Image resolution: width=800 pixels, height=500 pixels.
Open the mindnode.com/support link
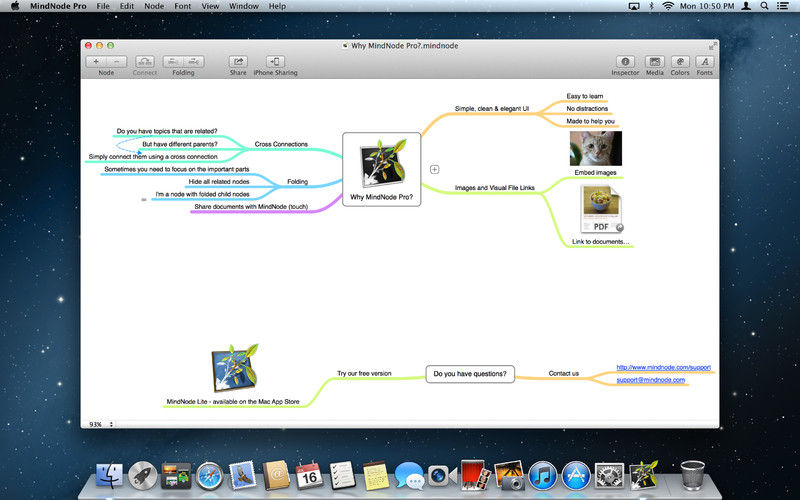click(x=662, y=367)
